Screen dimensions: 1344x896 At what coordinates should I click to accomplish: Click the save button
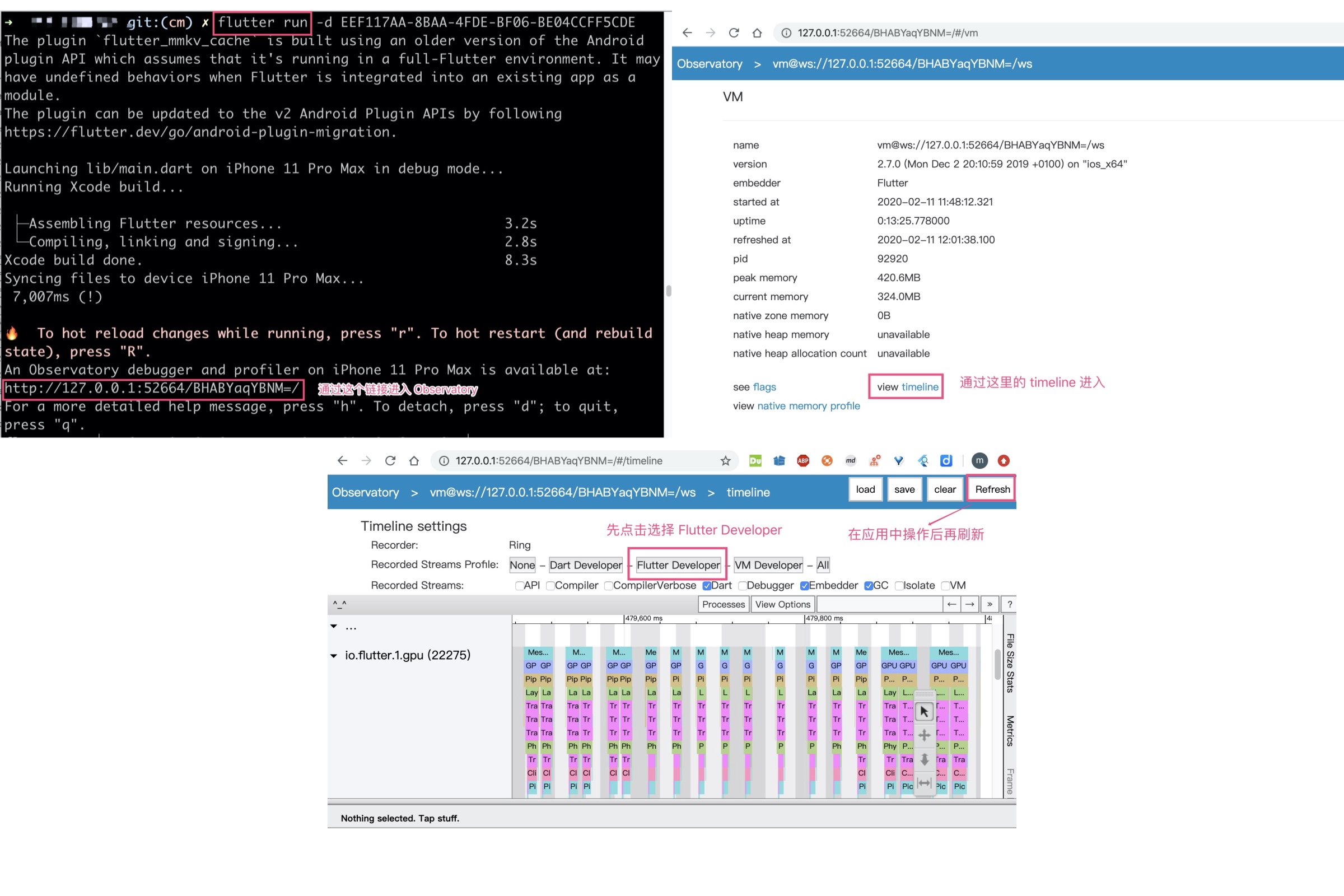tap(904, 489)
